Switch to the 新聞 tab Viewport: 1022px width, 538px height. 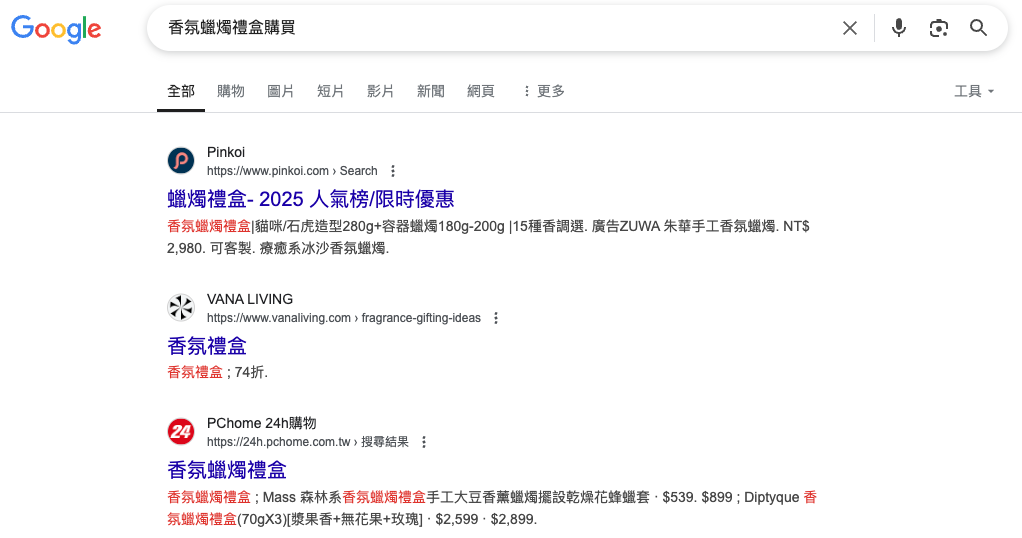click(431, 91)
